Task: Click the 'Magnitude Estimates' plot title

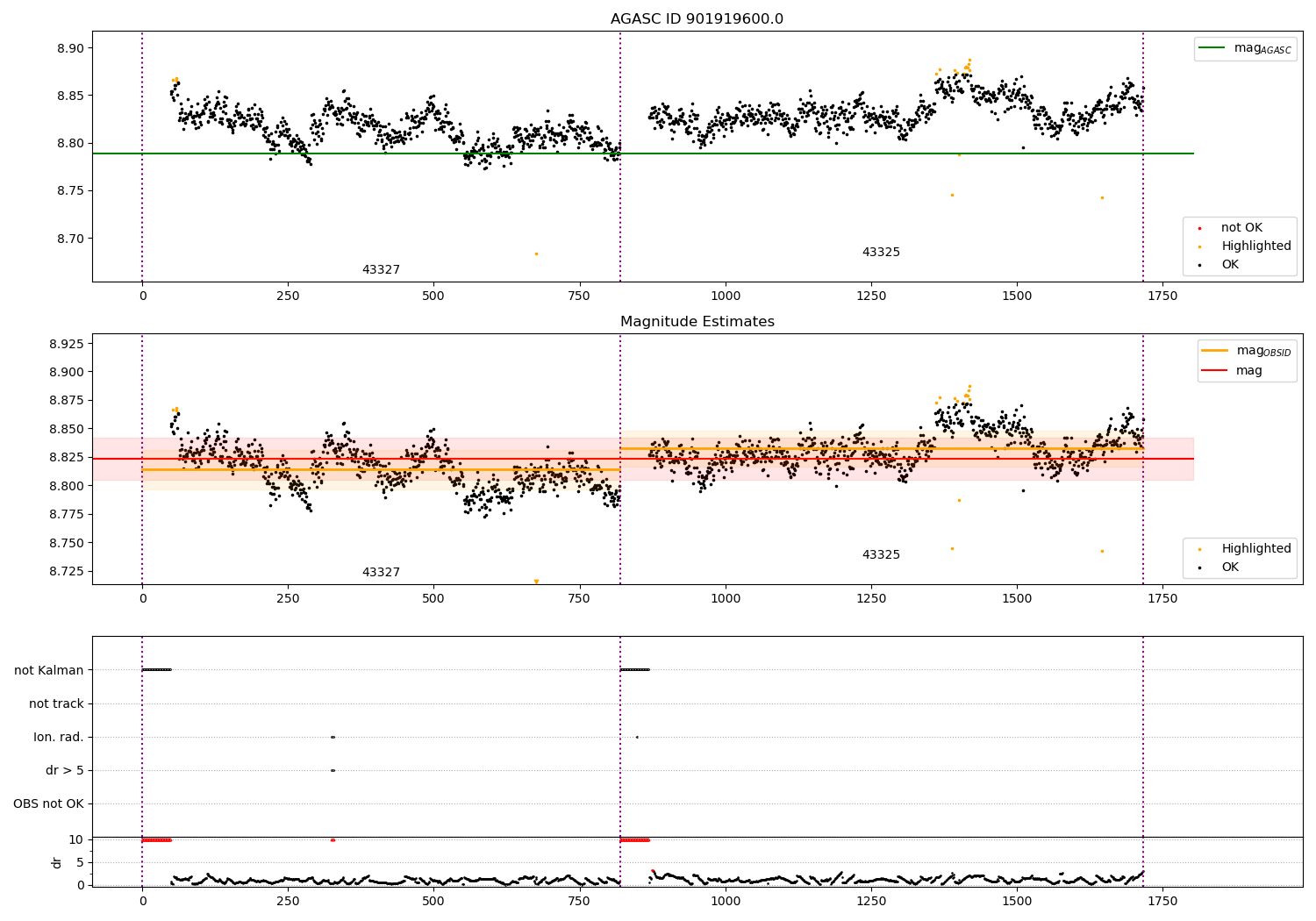Action: point(697,322)
